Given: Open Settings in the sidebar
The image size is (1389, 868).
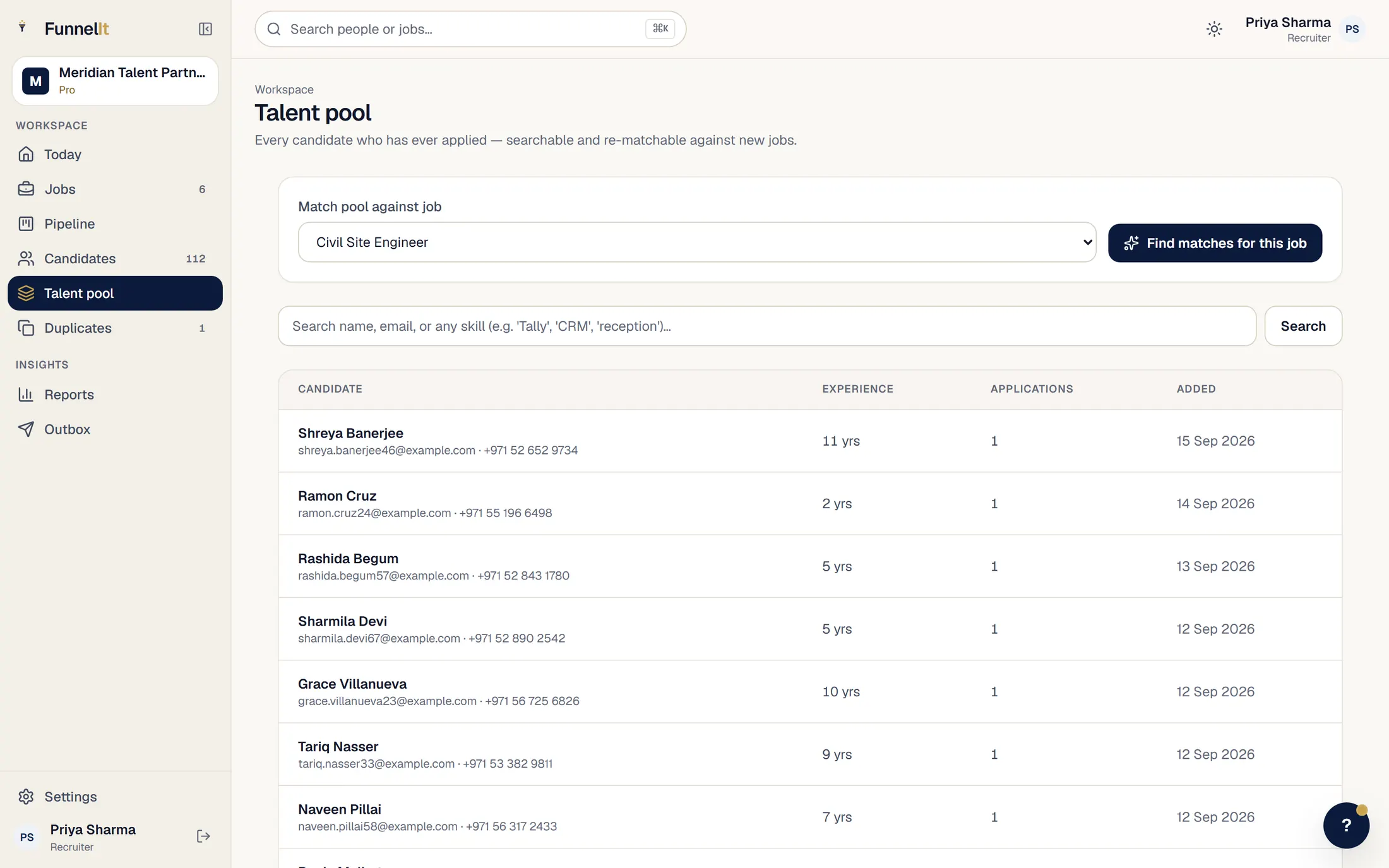Looking at the screenshot, I should 115,797.
